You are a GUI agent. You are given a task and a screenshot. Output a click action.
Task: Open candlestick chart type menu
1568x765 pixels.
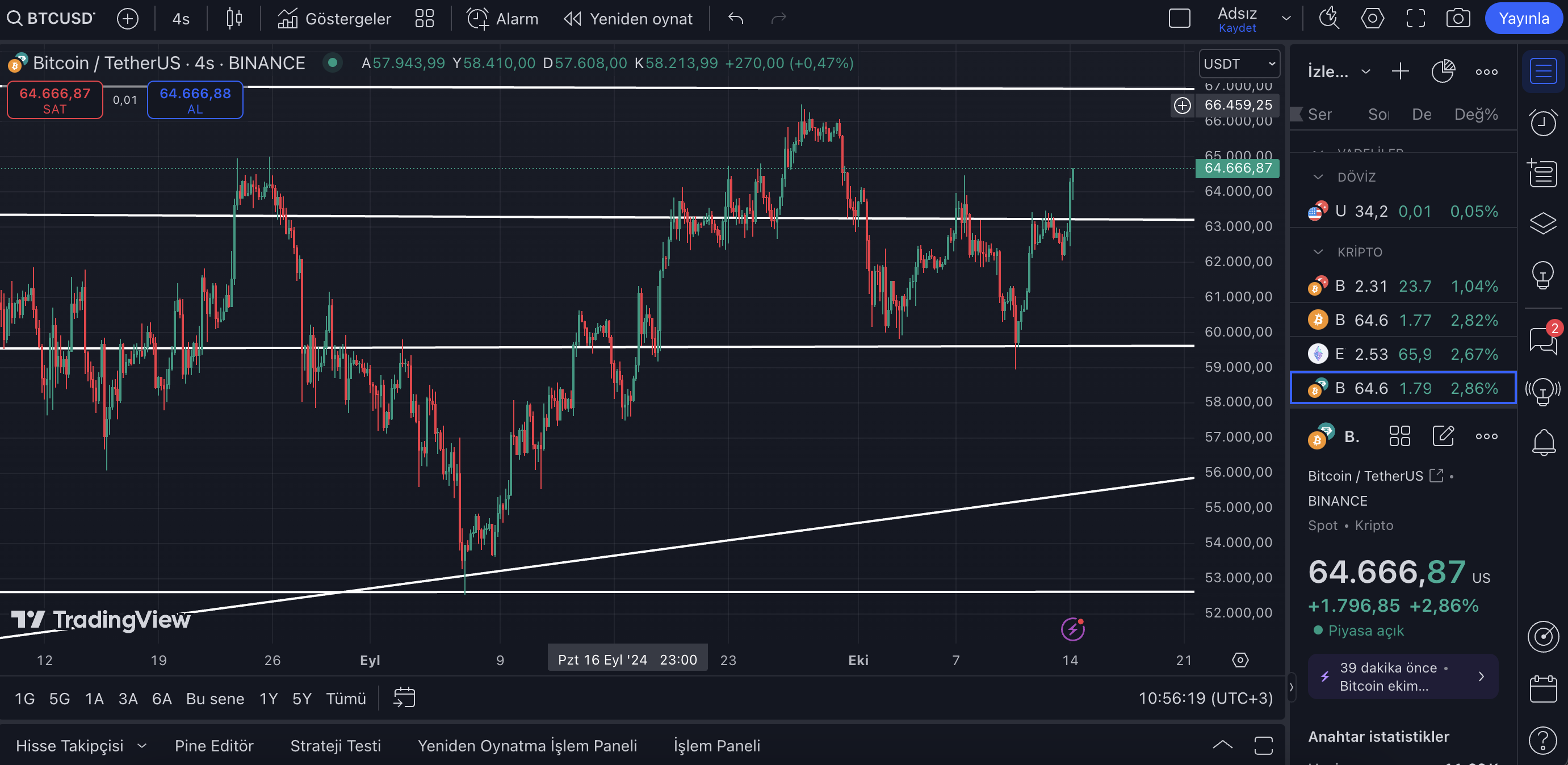tap(234, 19)
